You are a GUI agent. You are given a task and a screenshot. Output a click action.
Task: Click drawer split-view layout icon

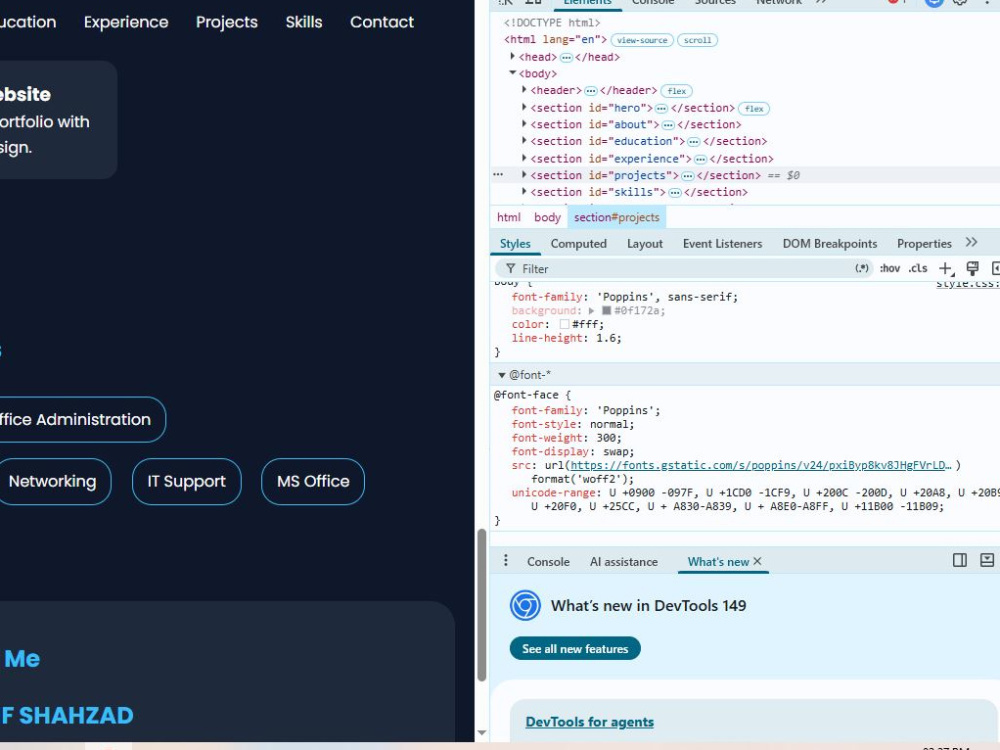tap(959, 560)
